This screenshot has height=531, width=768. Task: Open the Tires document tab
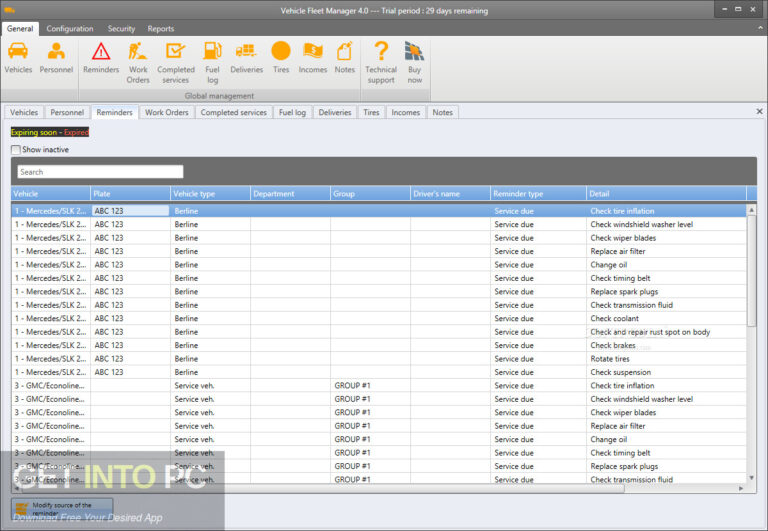[x=371, y=112]
